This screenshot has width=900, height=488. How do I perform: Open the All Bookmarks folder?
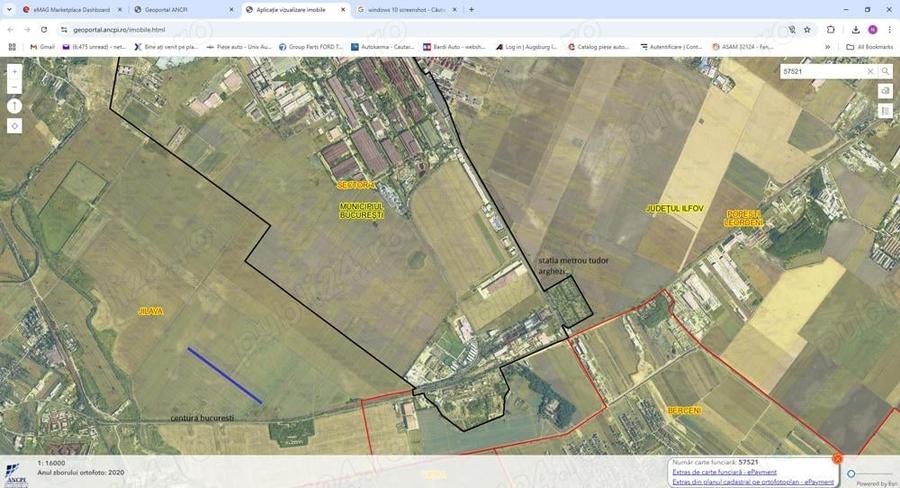(870, 47)
